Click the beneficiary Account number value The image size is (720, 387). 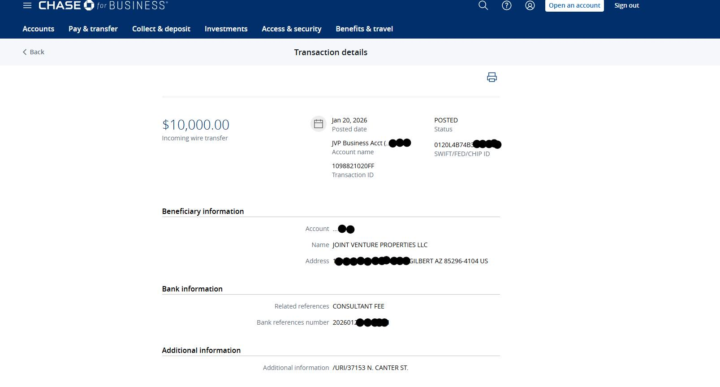343,229
